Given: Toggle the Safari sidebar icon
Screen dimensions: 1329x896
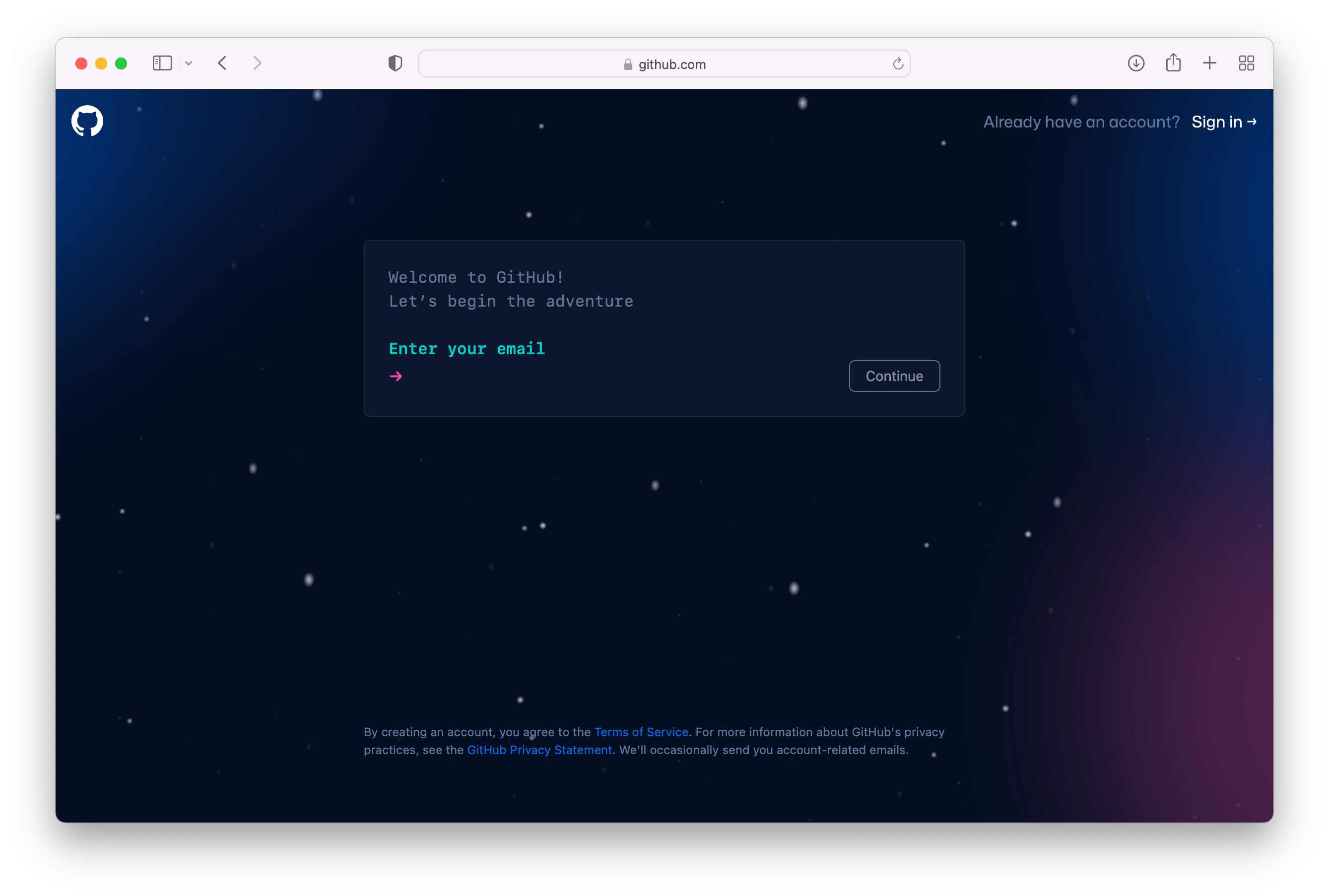Looking at the screenshot, I should tap(162, 64).
